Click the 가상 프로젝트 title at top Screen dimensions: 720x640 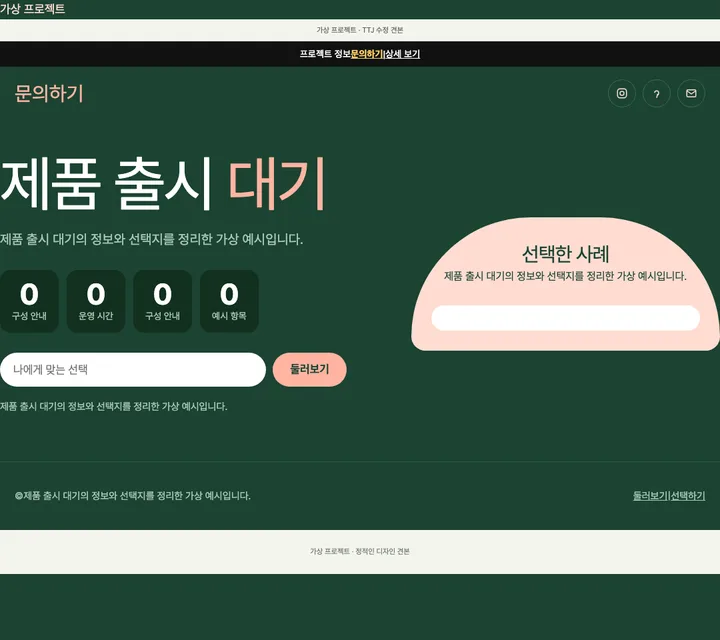33,9
